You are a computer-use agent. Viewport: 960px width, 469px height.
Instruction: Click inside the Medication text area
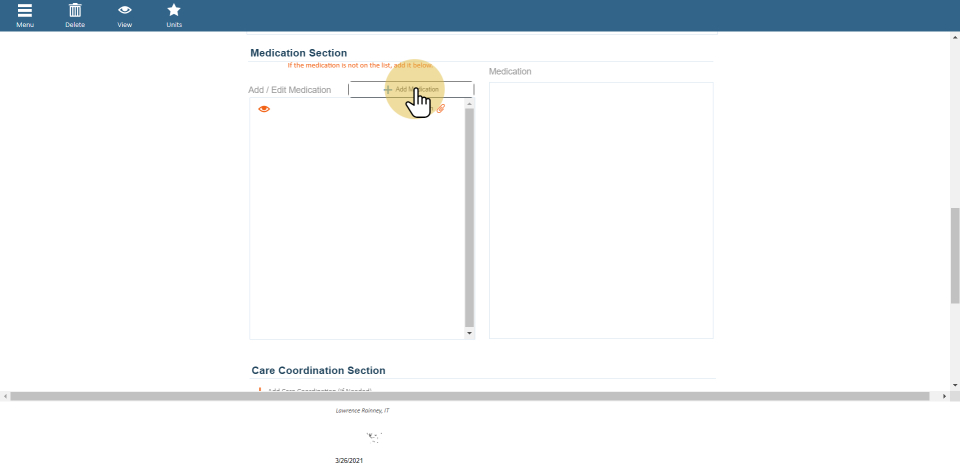pos(601,210)
